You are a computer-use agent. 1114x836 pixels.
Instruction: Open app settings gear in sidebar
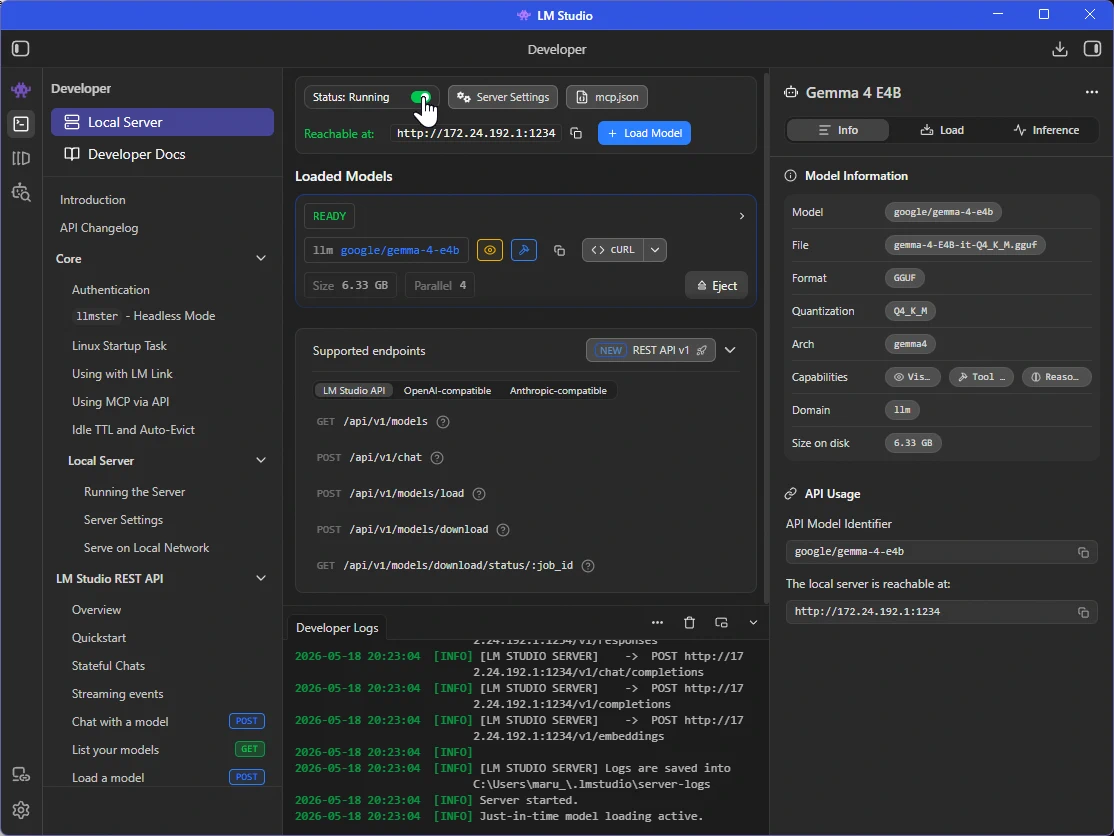click(21, 810)
